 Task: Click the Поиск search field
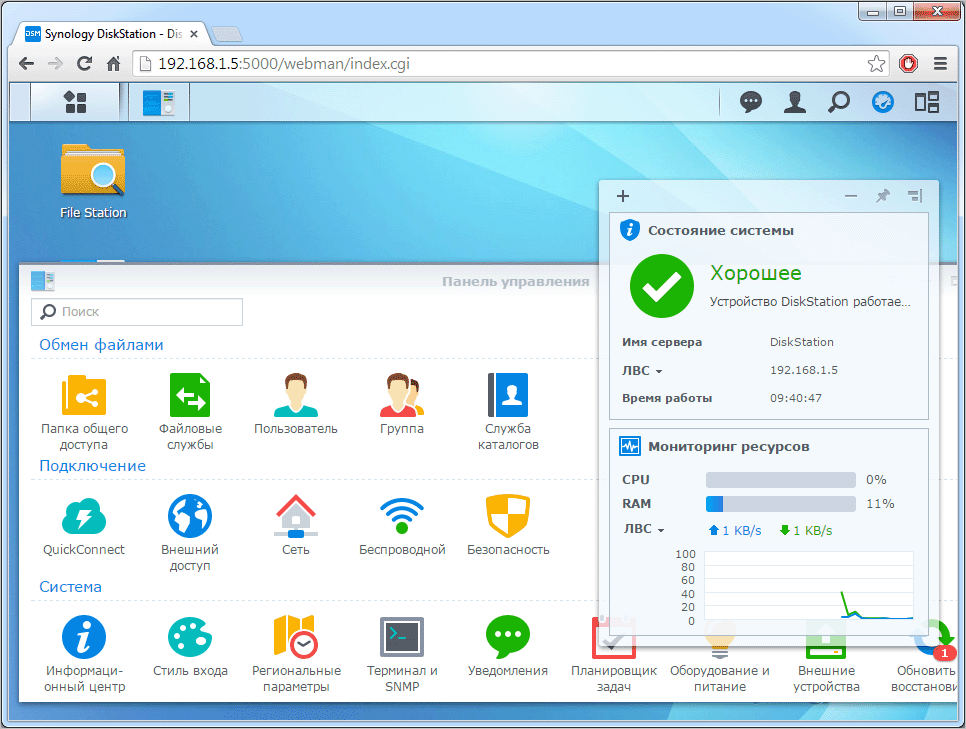[x=137, y=312]
